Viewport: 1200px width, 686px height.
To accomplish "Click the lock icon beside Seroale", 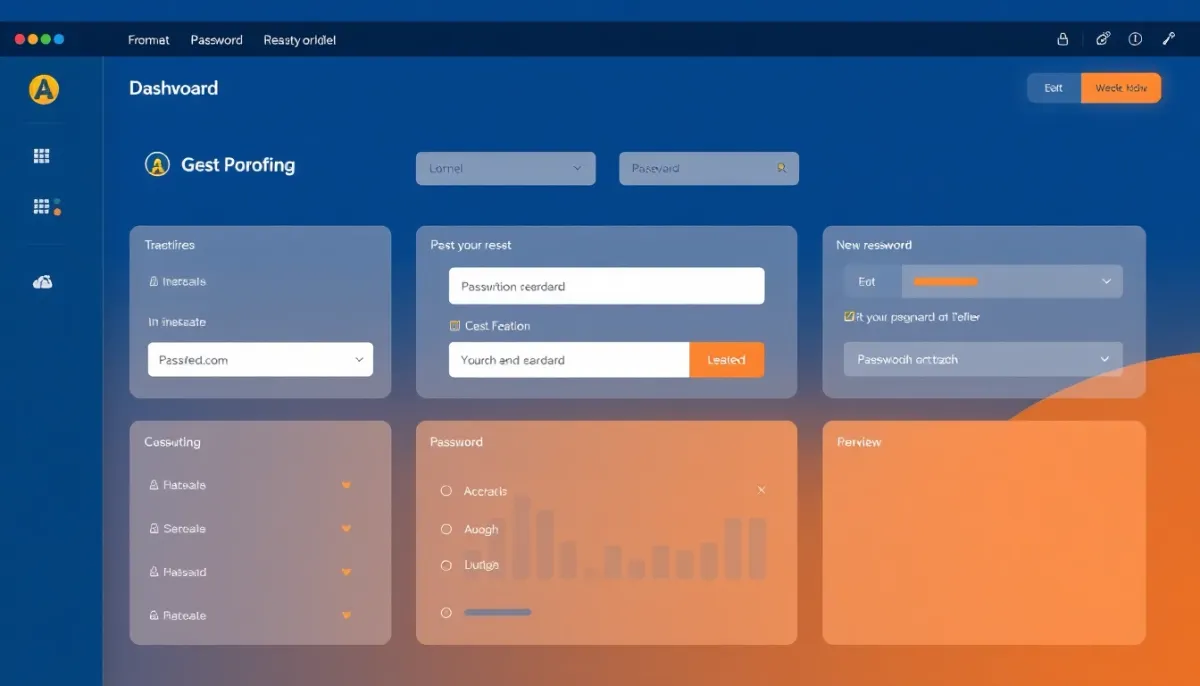I will (153, 528).
